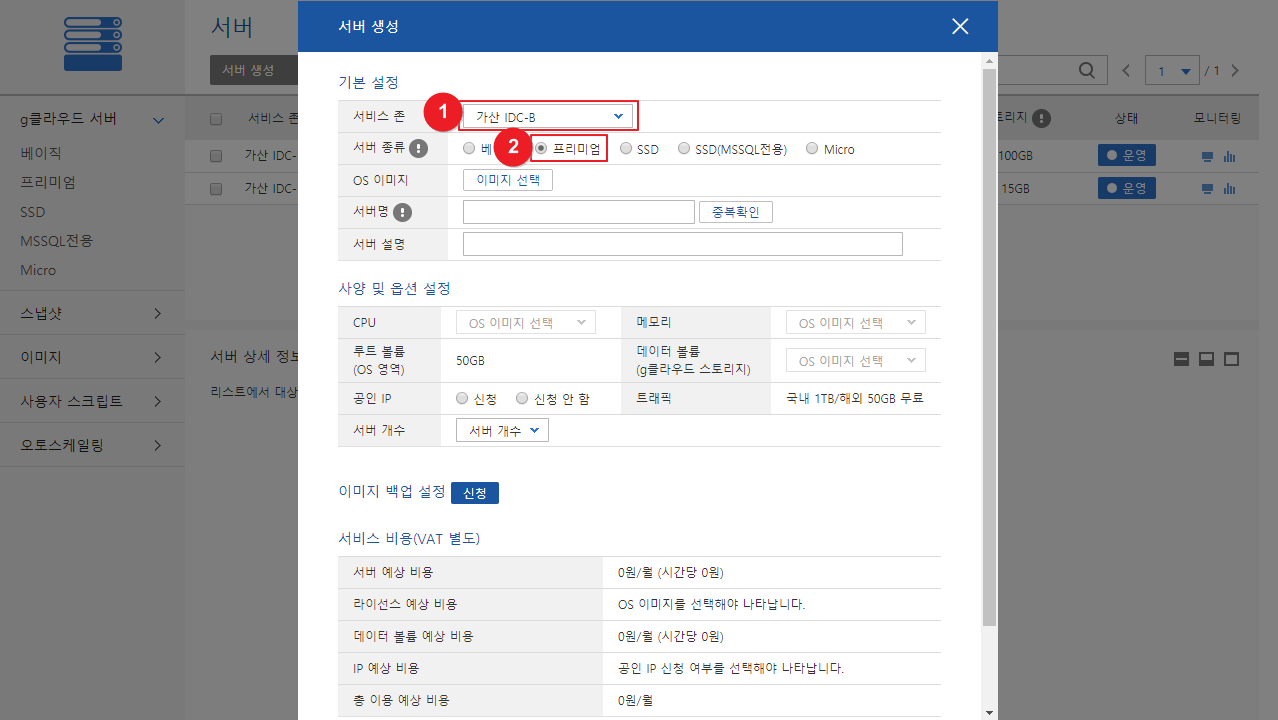The height and width of the screenshot is (720, 1278).
Task: Minimize detail panel layout icon
Action: [1181, 359]
